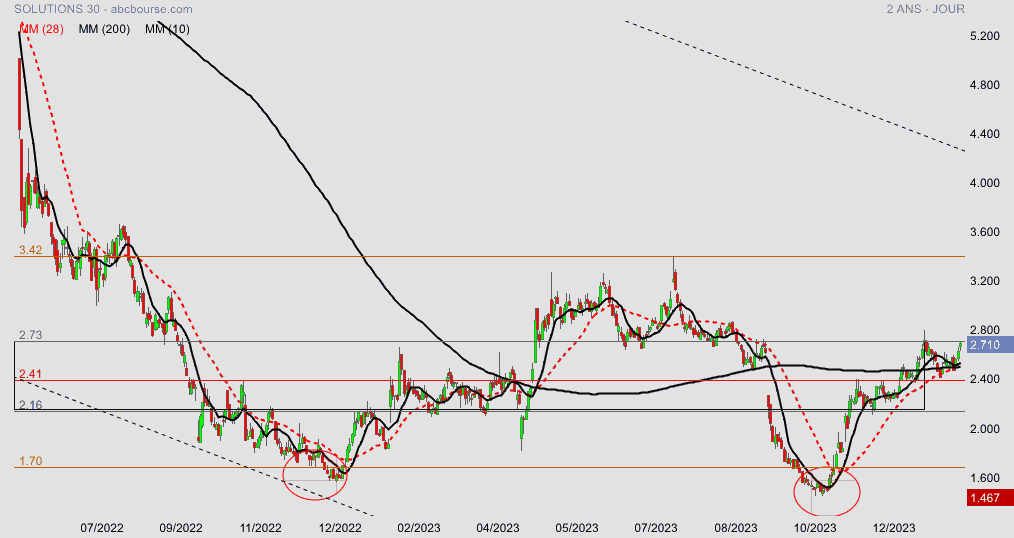
Task: Click the 2.000 price axis value
Action: tap(985, 429)
